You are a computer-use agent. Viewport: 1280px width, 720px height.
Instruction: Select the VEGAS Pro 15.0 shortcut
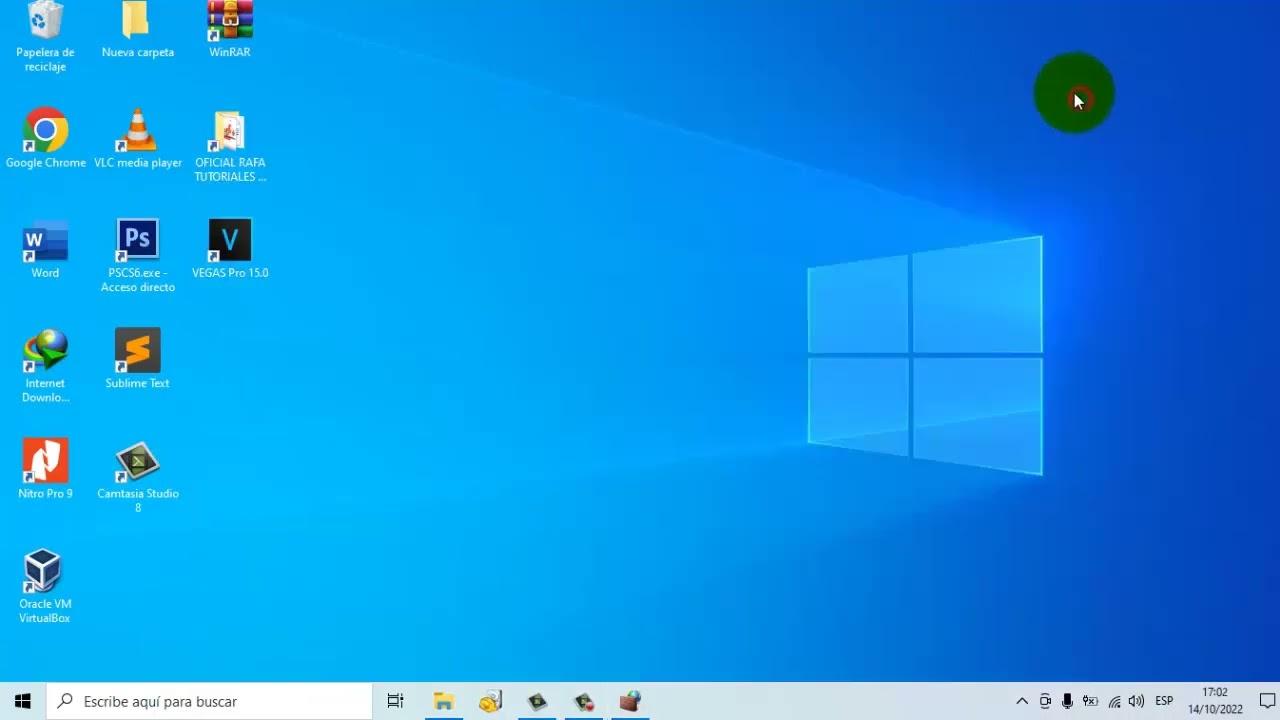[x=230, y=249]
